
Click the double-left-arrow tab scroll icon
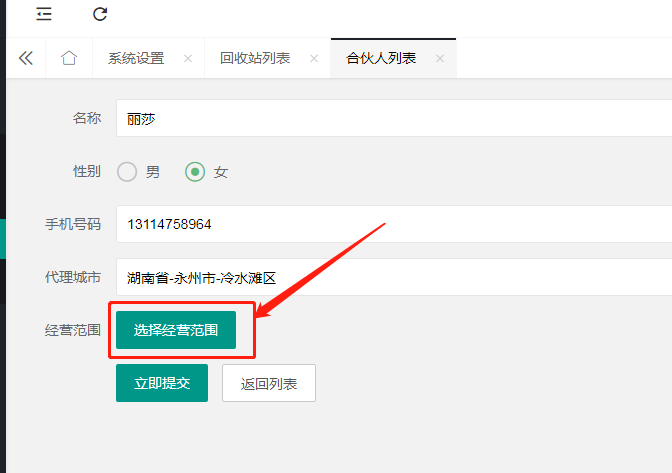[x=26, y=58]
